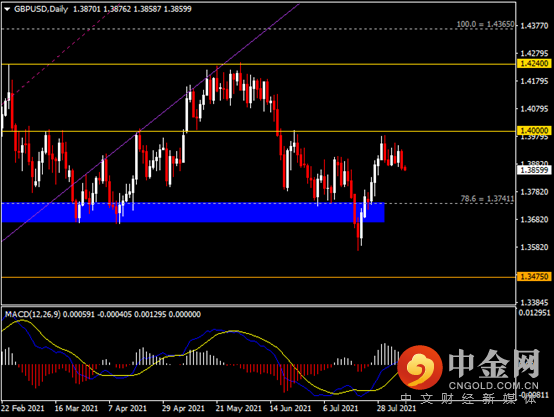Click the 14 Jun 2021 date marker
The height and width of the screenshot is (417, 554).
tap(290, 408)
